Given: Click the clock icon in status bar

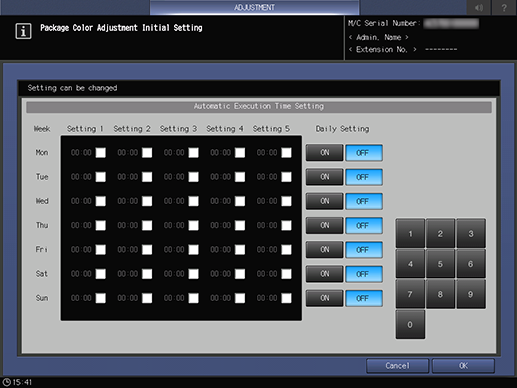Looking at the screenshot, I should (x=7, y=382).
